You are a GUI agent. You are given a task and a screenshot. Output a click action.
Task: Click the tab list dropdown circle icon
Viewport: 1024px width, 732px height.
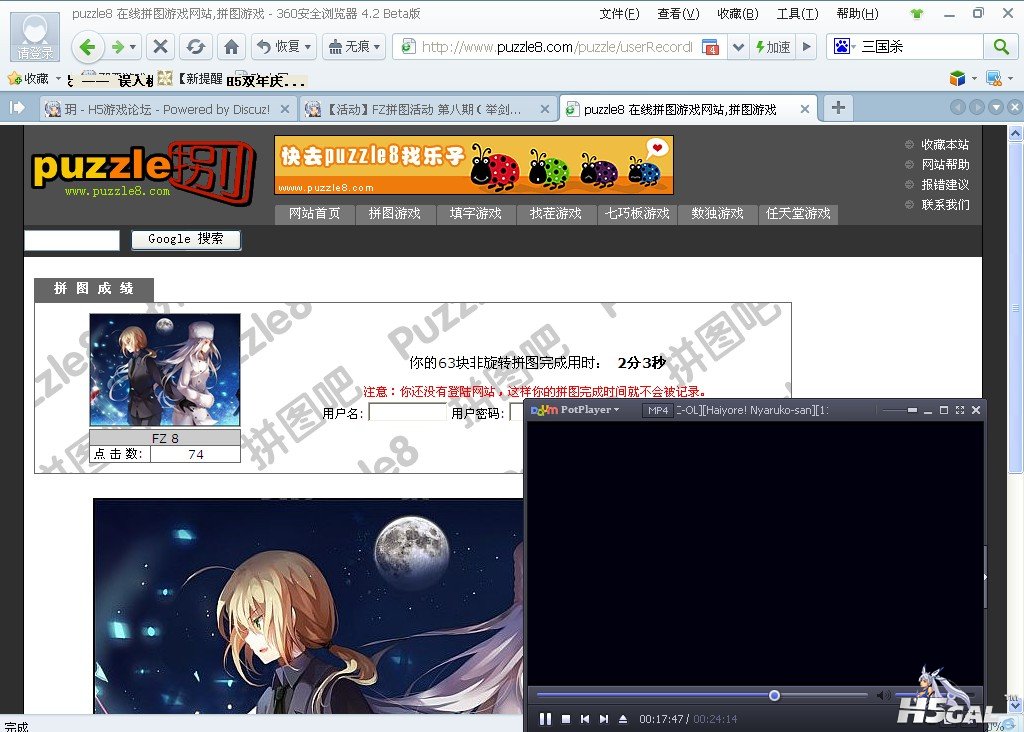[996, 108]
